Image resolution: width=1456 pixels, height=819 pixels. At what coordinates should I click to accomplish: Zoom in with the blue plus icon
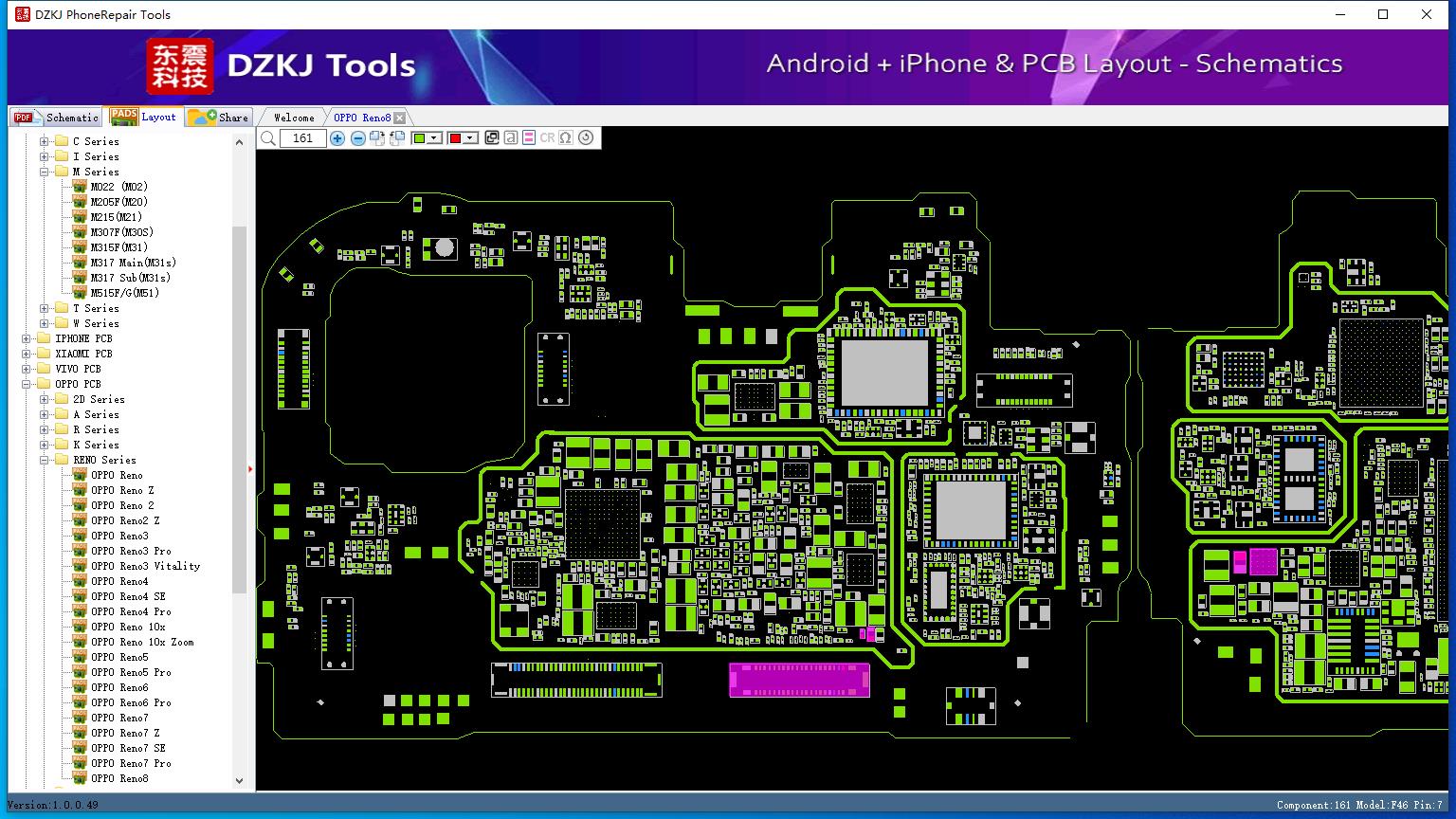[x=337, y=138]
